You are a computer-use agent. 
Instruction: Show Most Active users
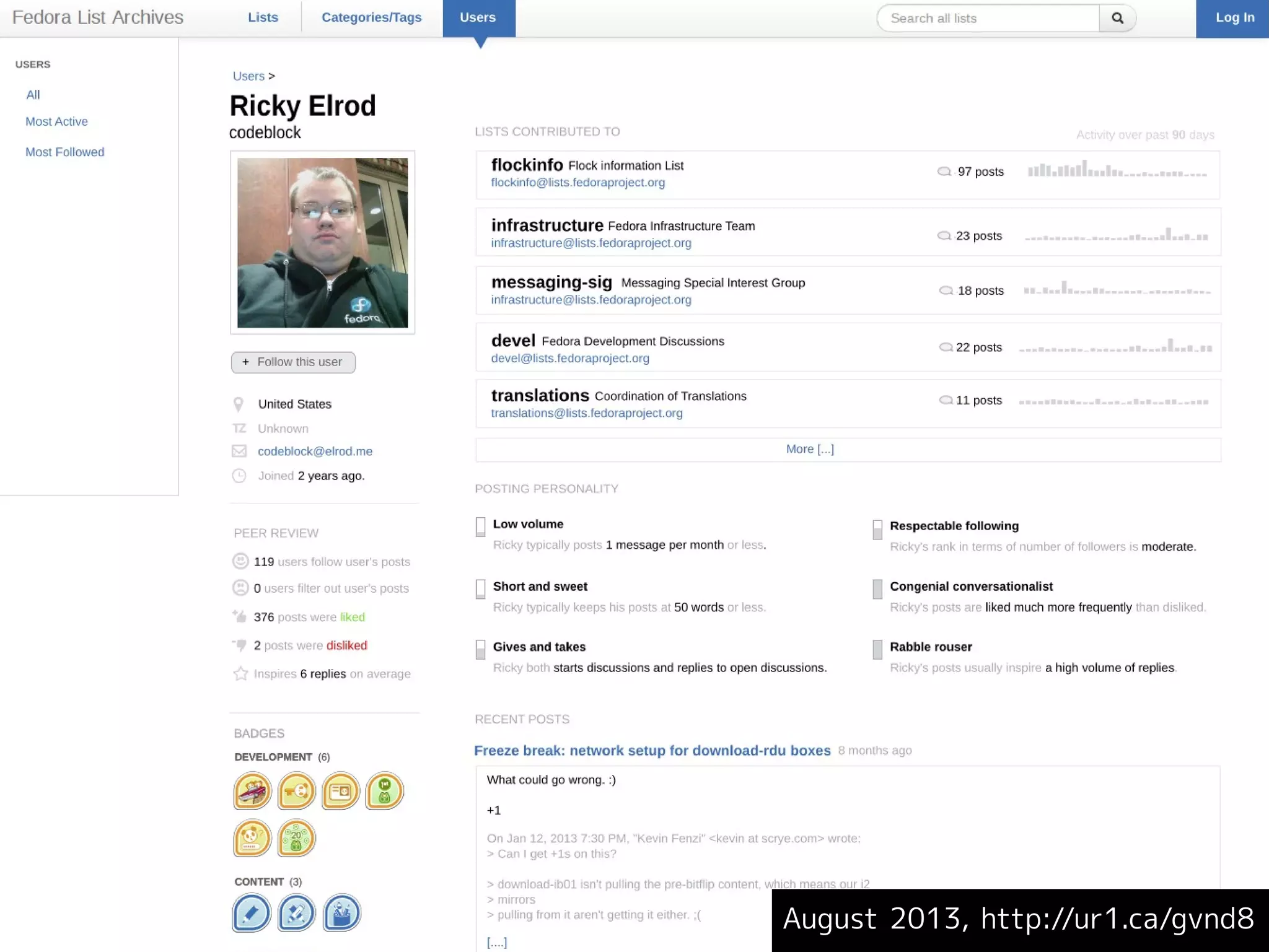pos(56,121)
